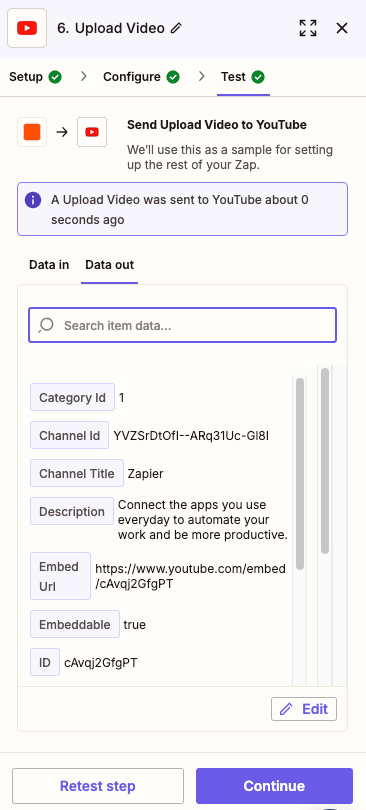
Task: Expand panel with the fullscreen arrows icon
Action: [x=308, y=28]
